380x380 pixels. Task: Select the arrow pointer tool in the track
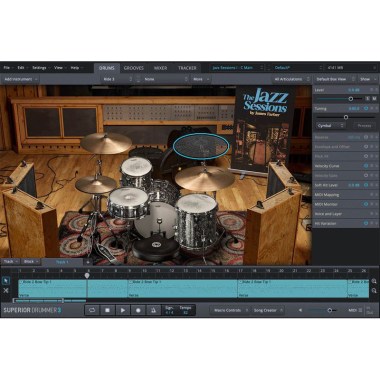point(6,281)
